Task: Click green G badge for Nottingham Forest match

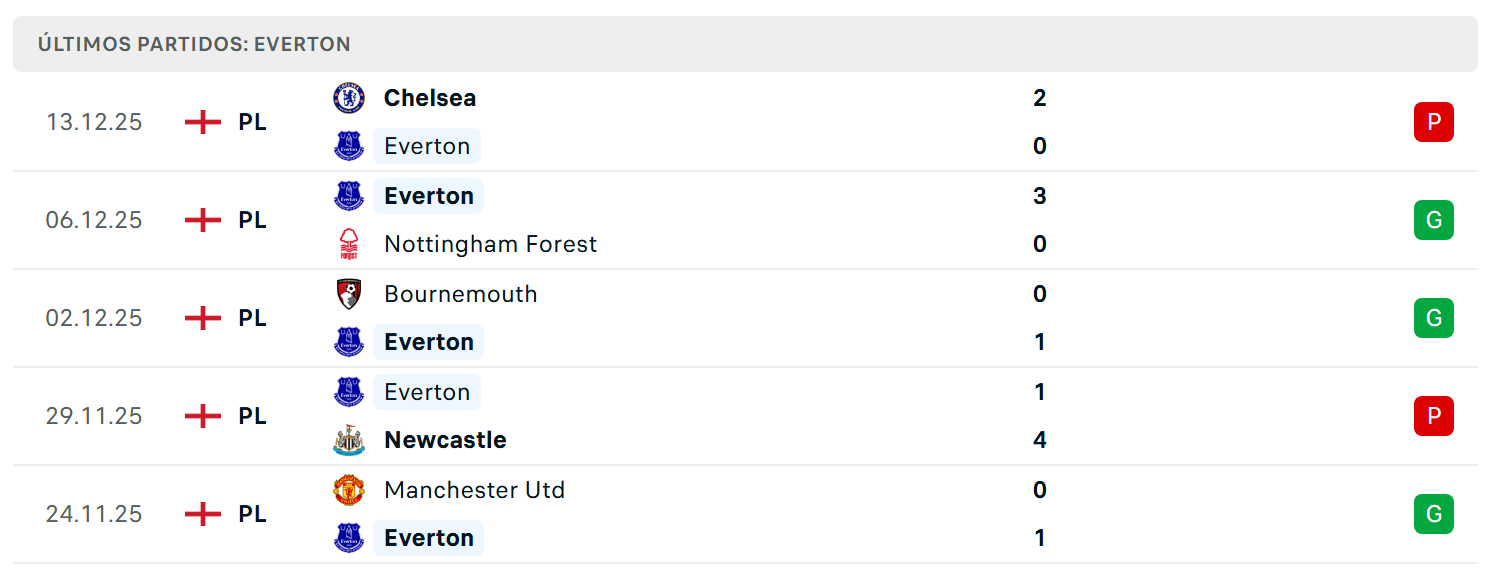Action: coord(1433,220)
